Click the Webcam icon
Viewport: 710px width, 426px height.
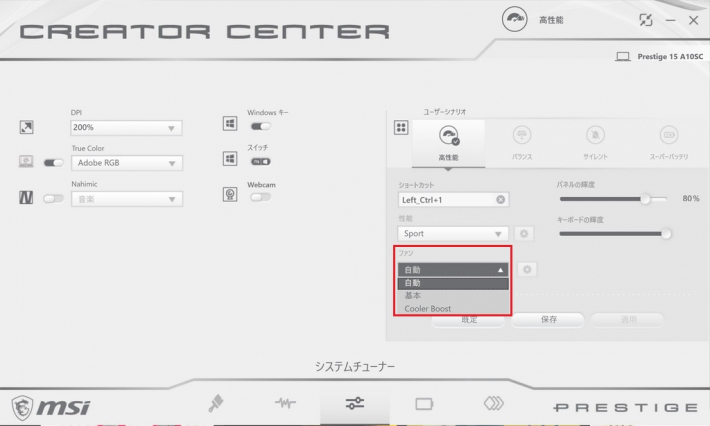click(x=229, y=195)
